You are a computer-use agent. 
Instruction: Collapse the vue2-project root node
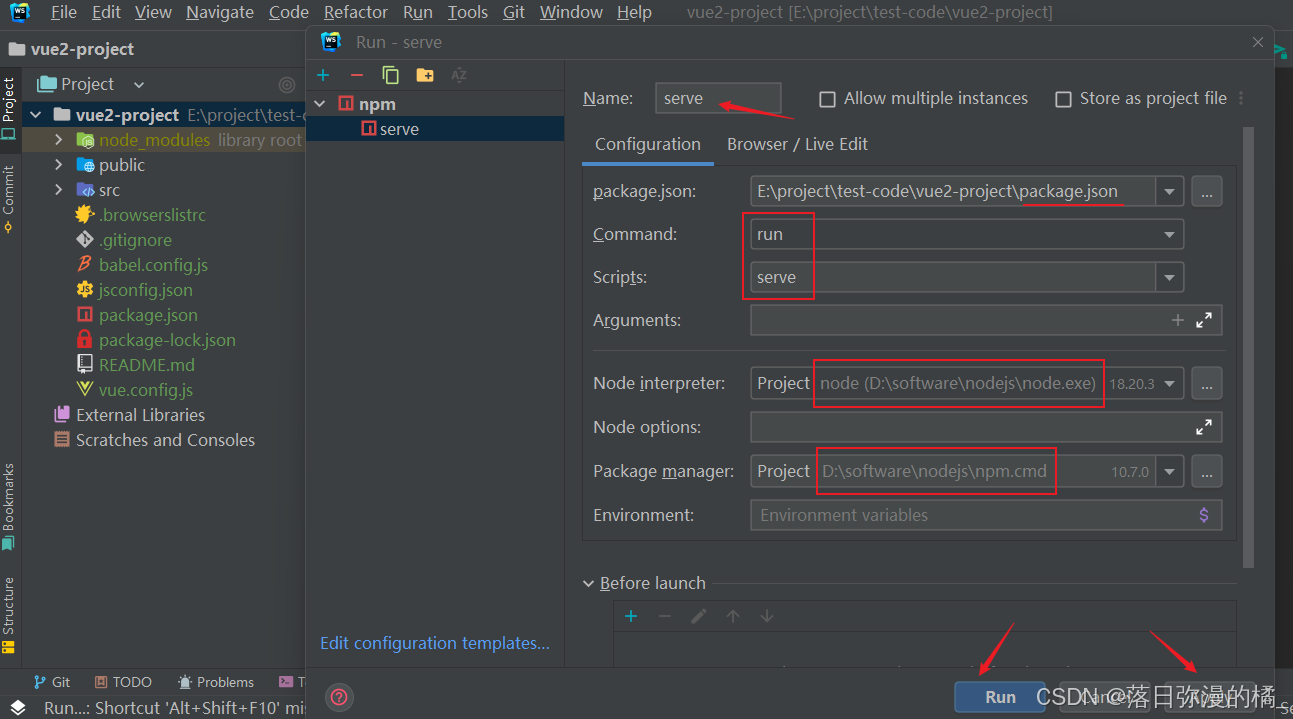point(36,115)
